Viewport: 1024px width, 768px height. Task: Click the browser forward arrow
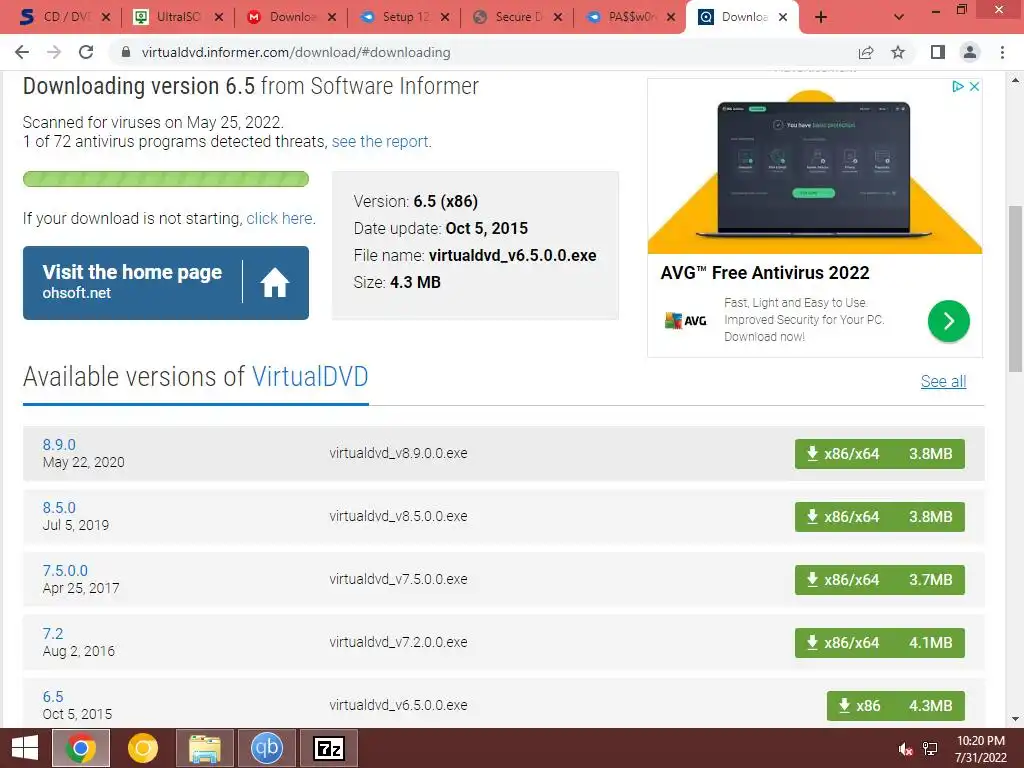[x=54, y=52]
